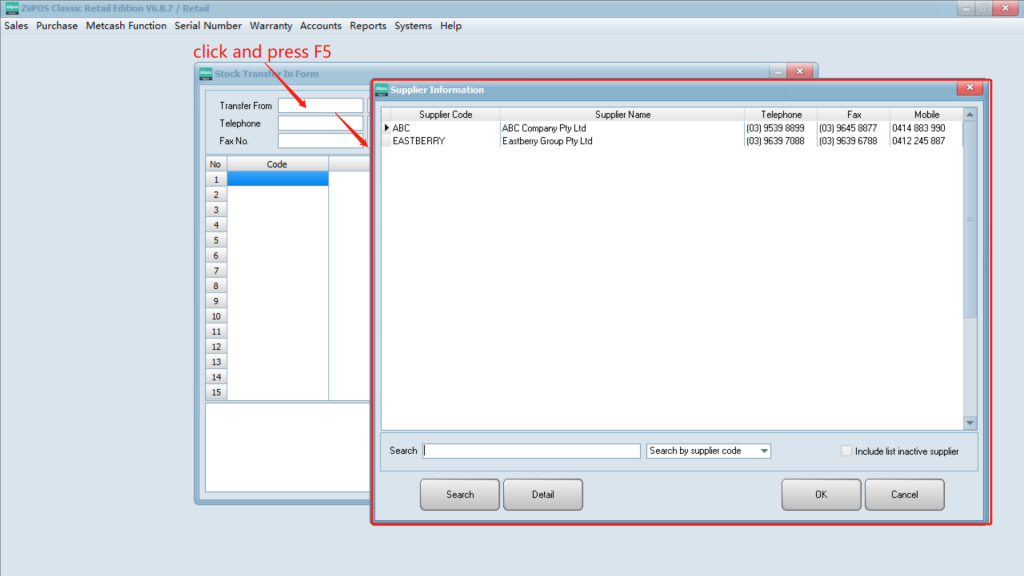Viewport: 1024px width, 576px height.
Task: Close the Supplier Information dialog
Action: (x=969, y=89)
